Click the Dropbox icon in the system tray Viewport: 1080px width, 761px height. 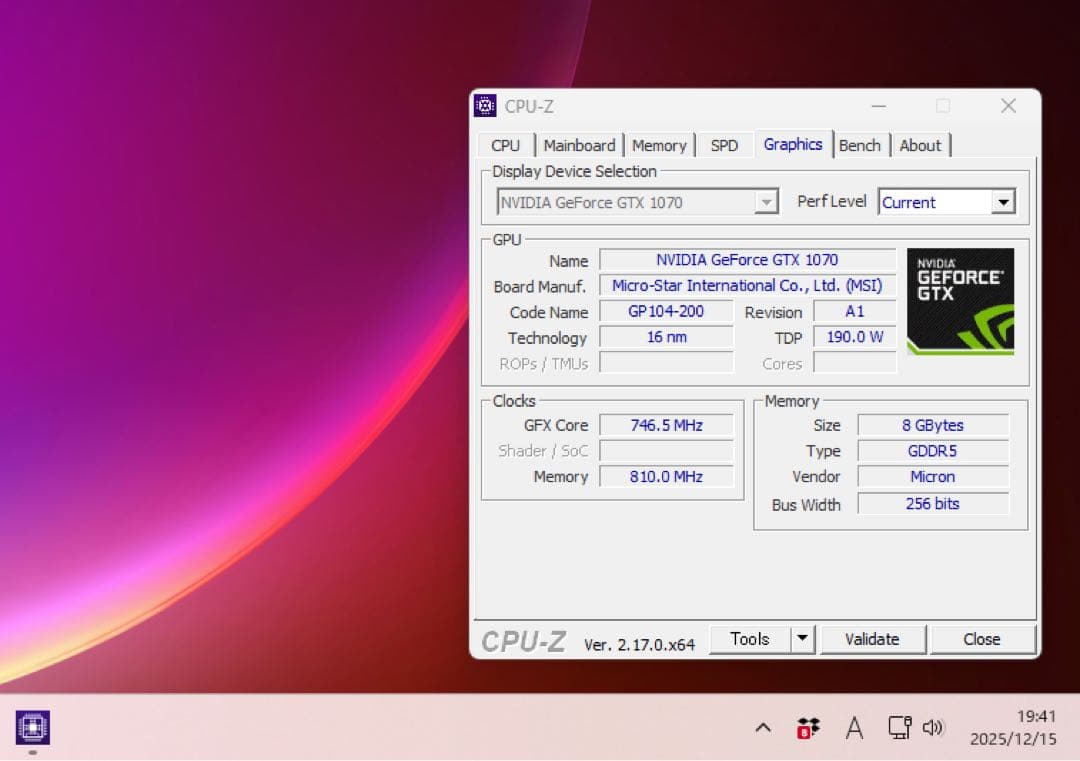coord(808,727)
